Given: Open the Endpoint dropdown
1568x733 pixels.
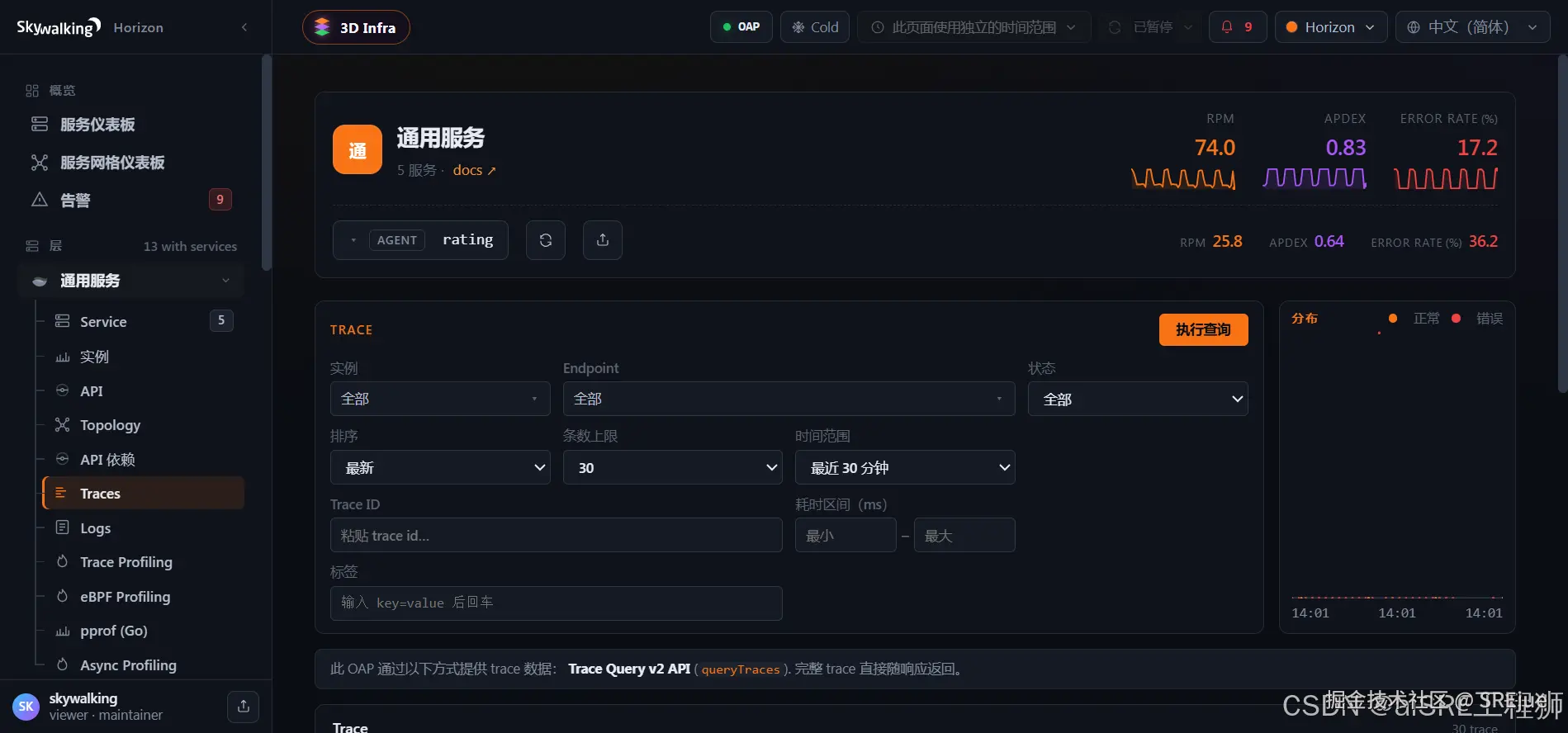Looking at the screenshot, I should [789, 399].
